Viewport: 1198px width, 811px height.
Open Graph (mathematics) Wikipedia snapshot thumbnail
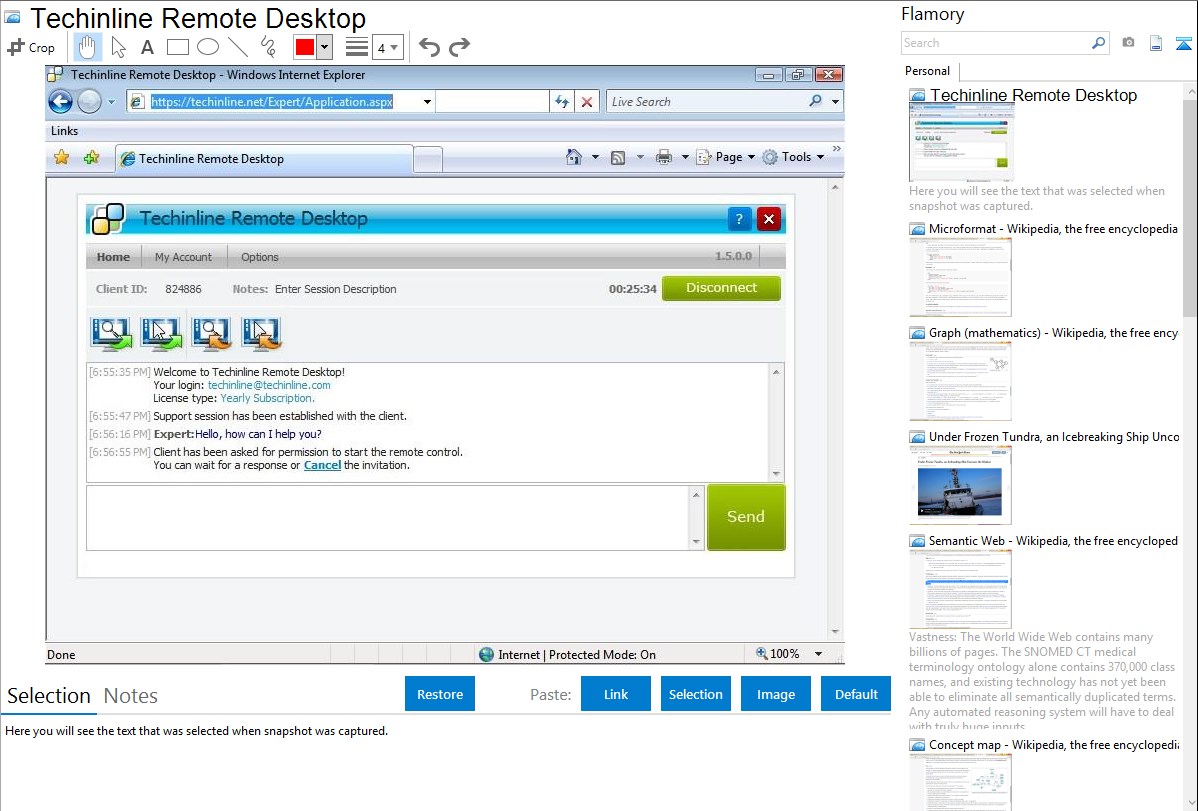point(960,381)
